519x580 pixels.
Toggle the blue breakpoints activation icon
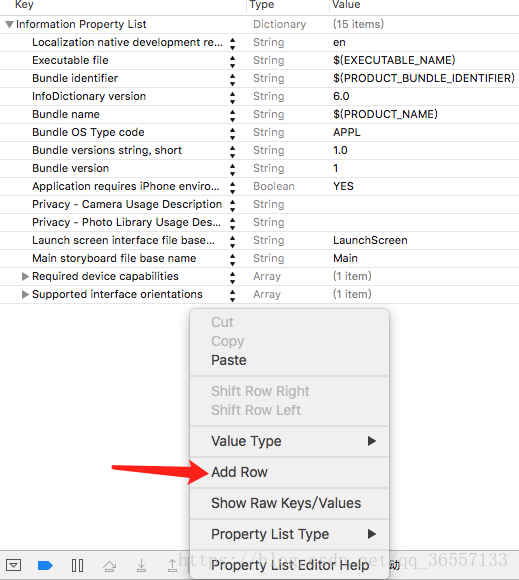pos(45,565)
